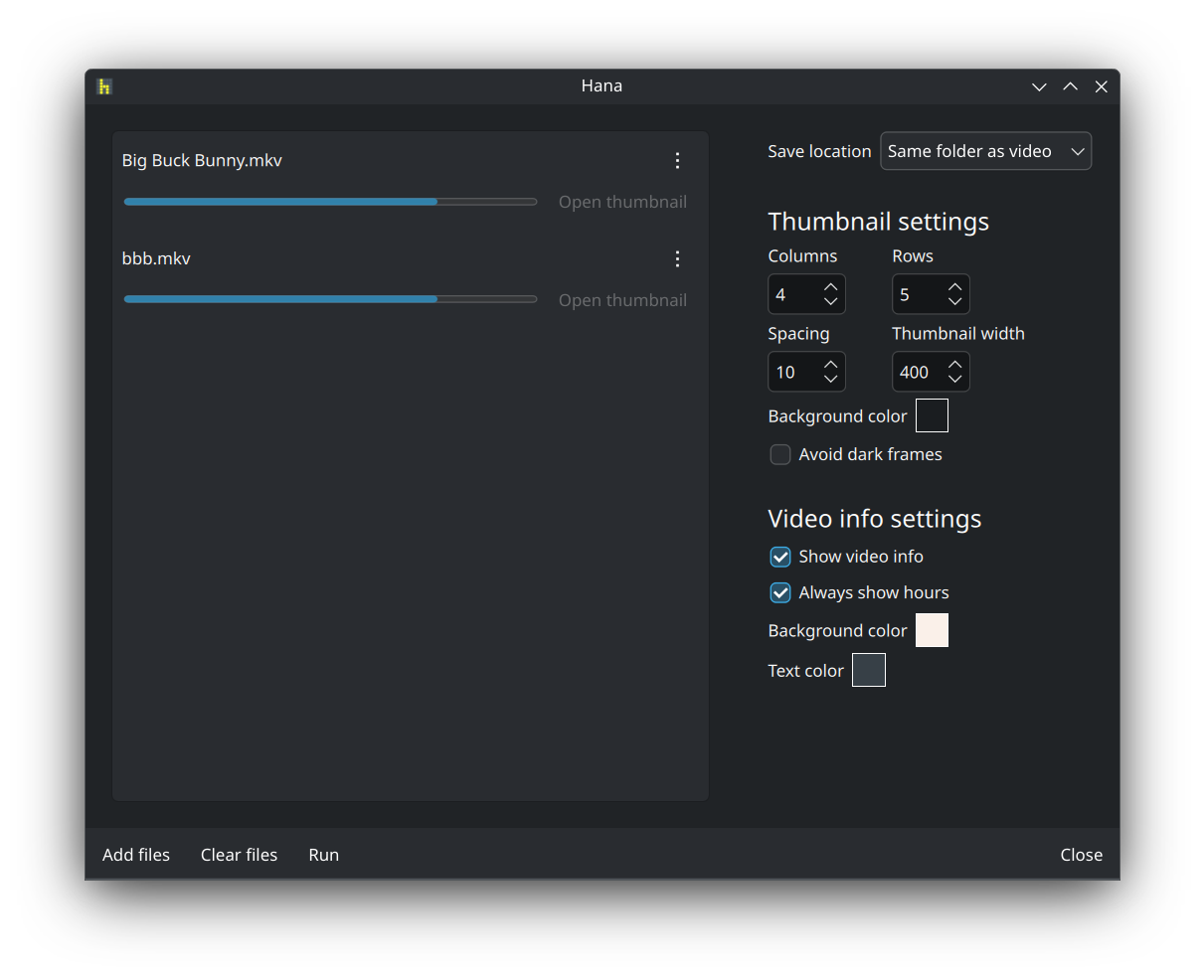Decrease Thumbnail width with down arrow
The width and height of the screenshot is (1204, 980).
tap(955, 380)
